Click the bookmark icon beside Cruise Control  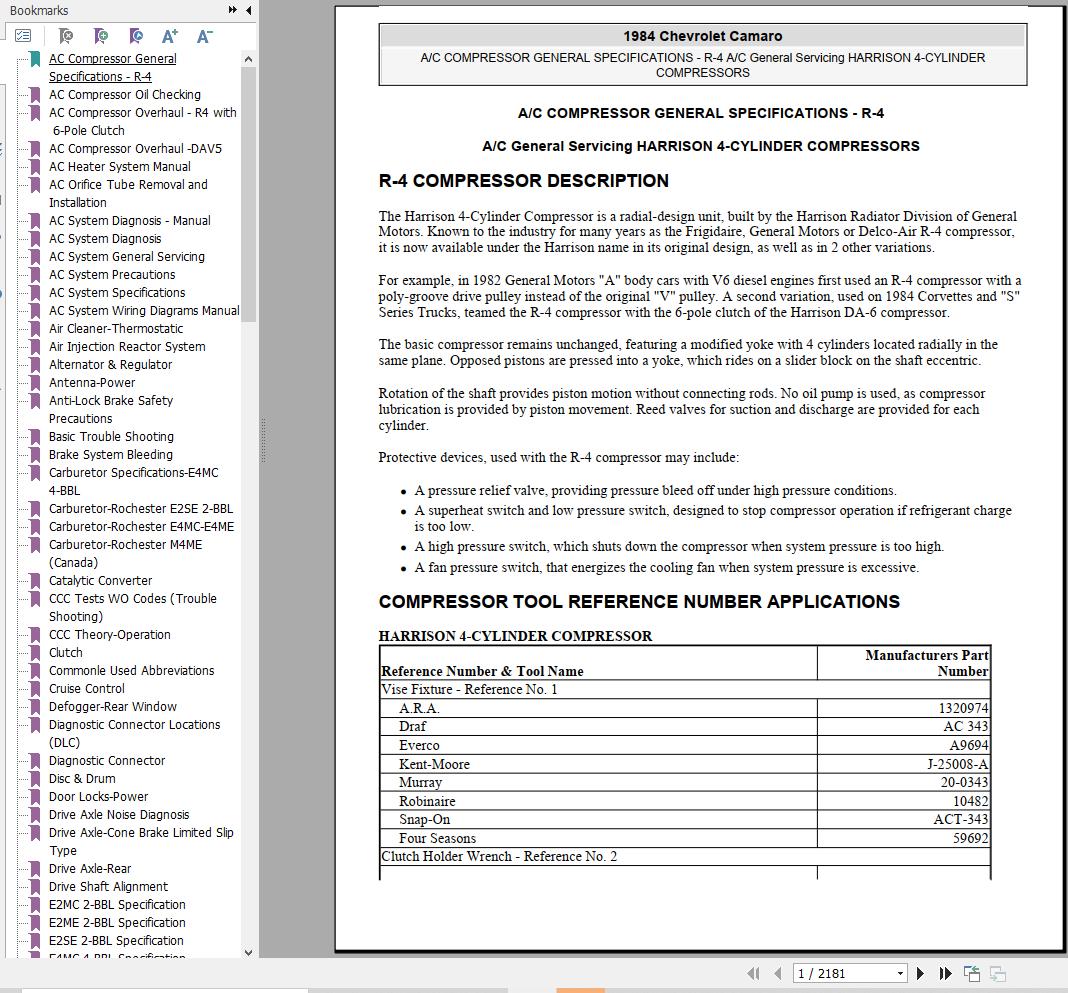point(35,689)
